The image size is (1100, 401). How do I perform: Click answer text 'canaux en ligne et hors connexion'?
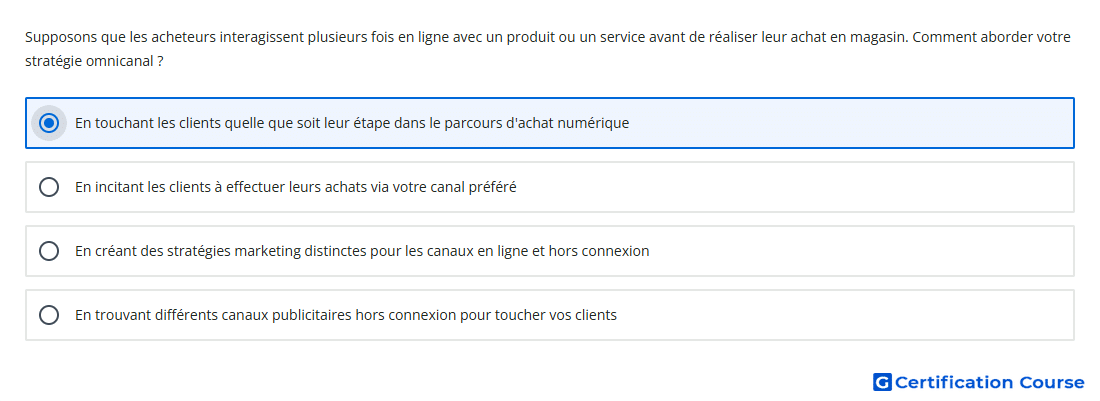click(362, 251)
